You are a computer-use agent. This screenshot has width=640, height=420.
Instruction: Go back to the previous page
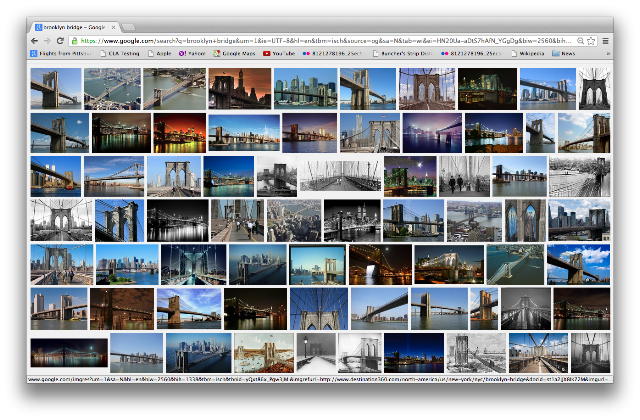[x=35, y=41]
